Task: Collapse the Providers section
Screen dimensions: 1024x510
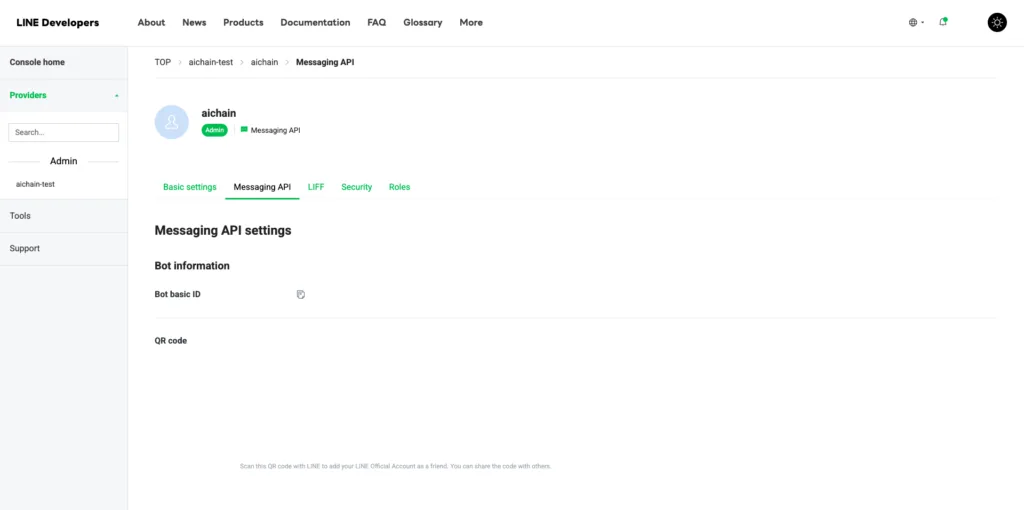Action: (x=116, y=96)
